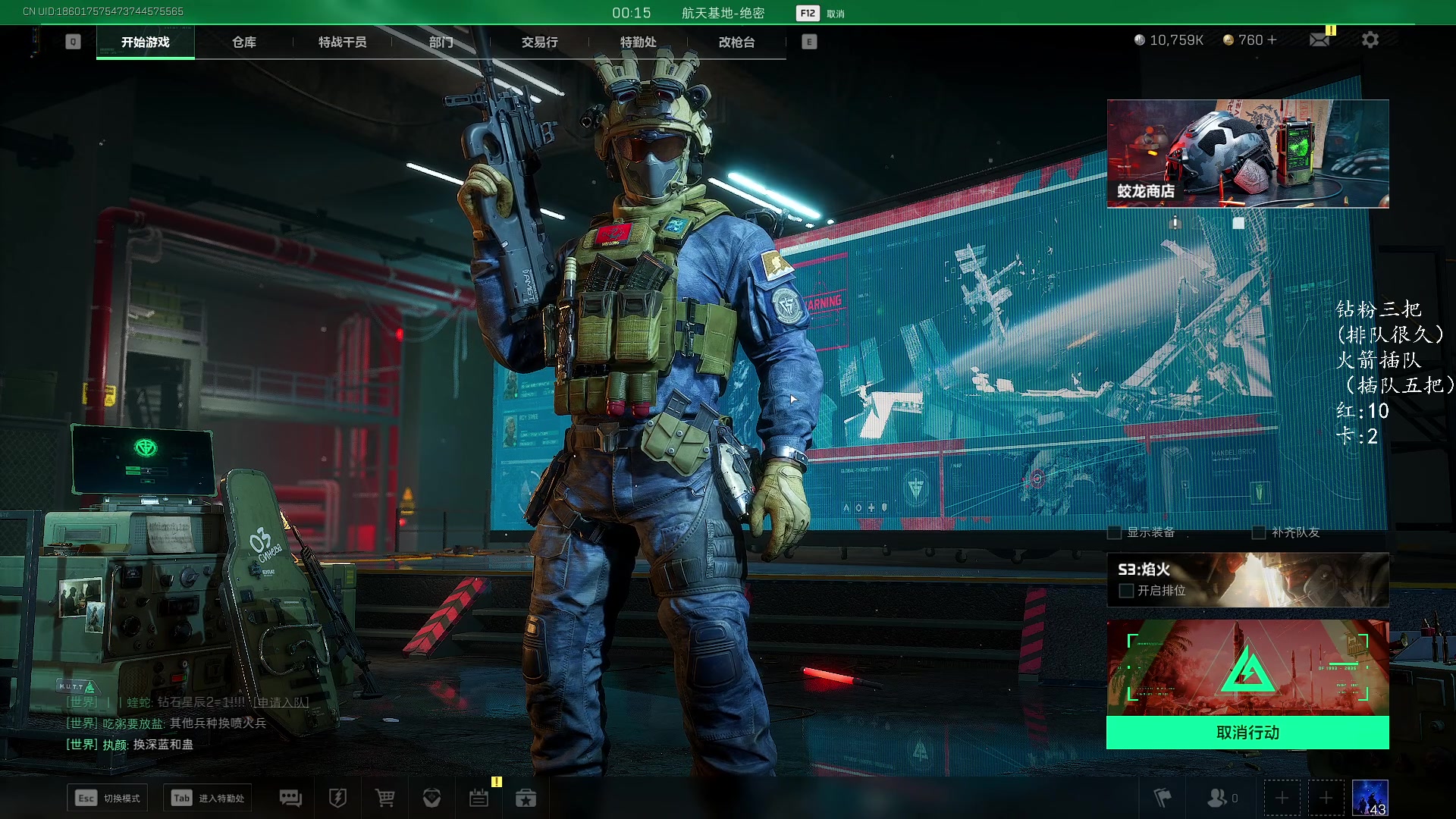1456x819 pixels.
Task: Switch to the 交易行 tab
Action: tap(540, 42)
